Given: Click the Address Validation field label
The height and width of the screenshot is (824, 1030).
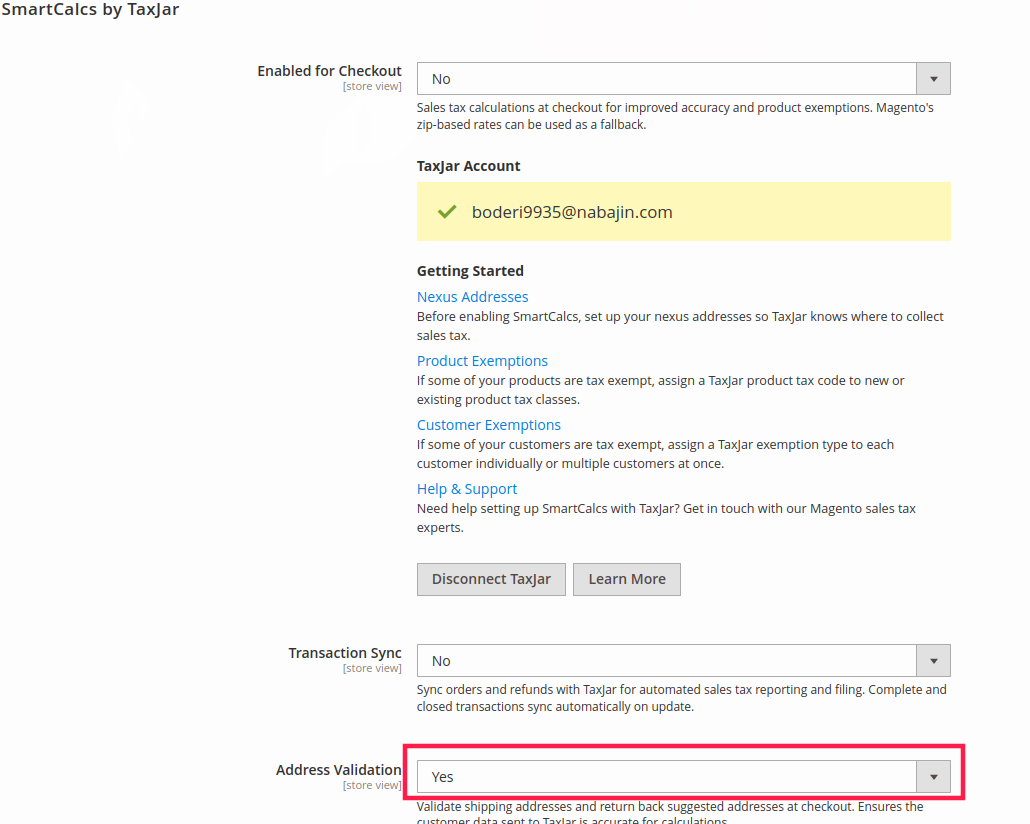Looking at the screenshot, I should click(x=338, y=770).
